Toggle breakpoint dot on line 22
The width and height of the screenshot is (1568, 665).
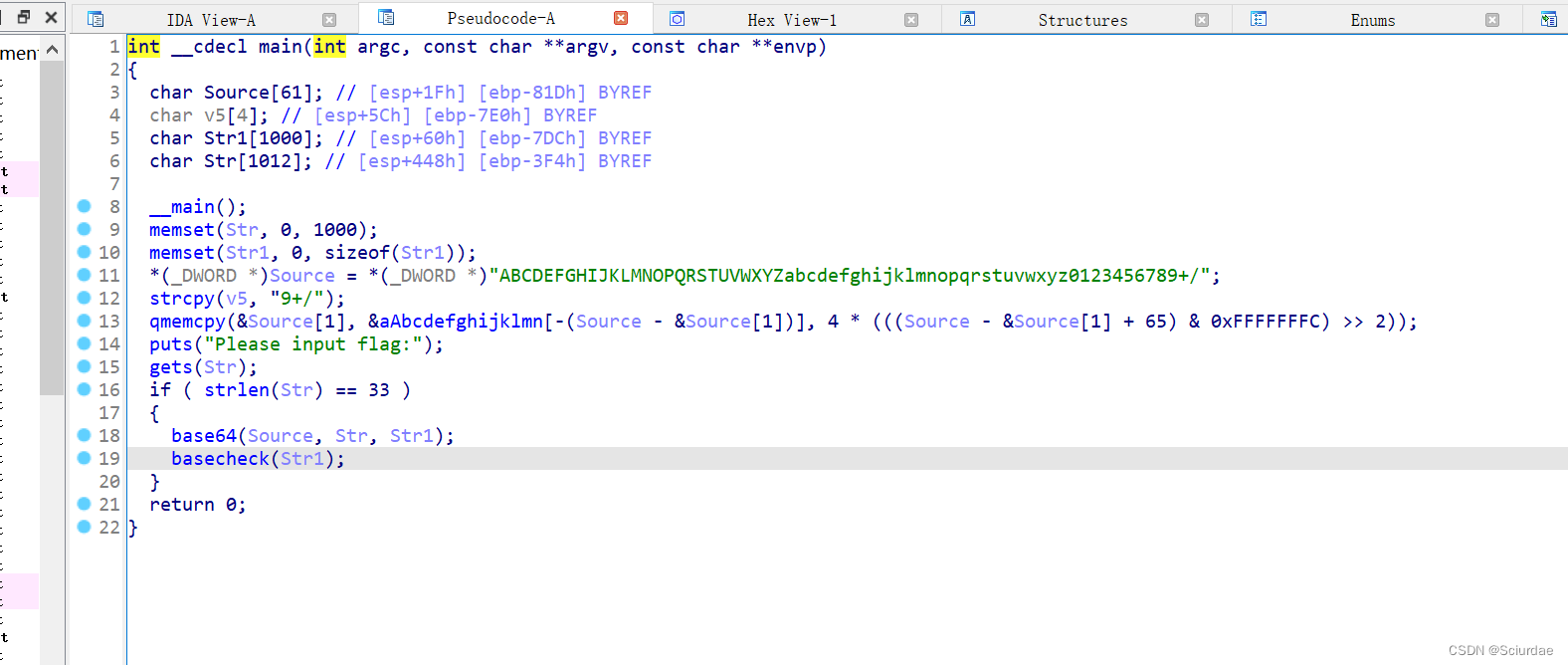tap(85, 527)
